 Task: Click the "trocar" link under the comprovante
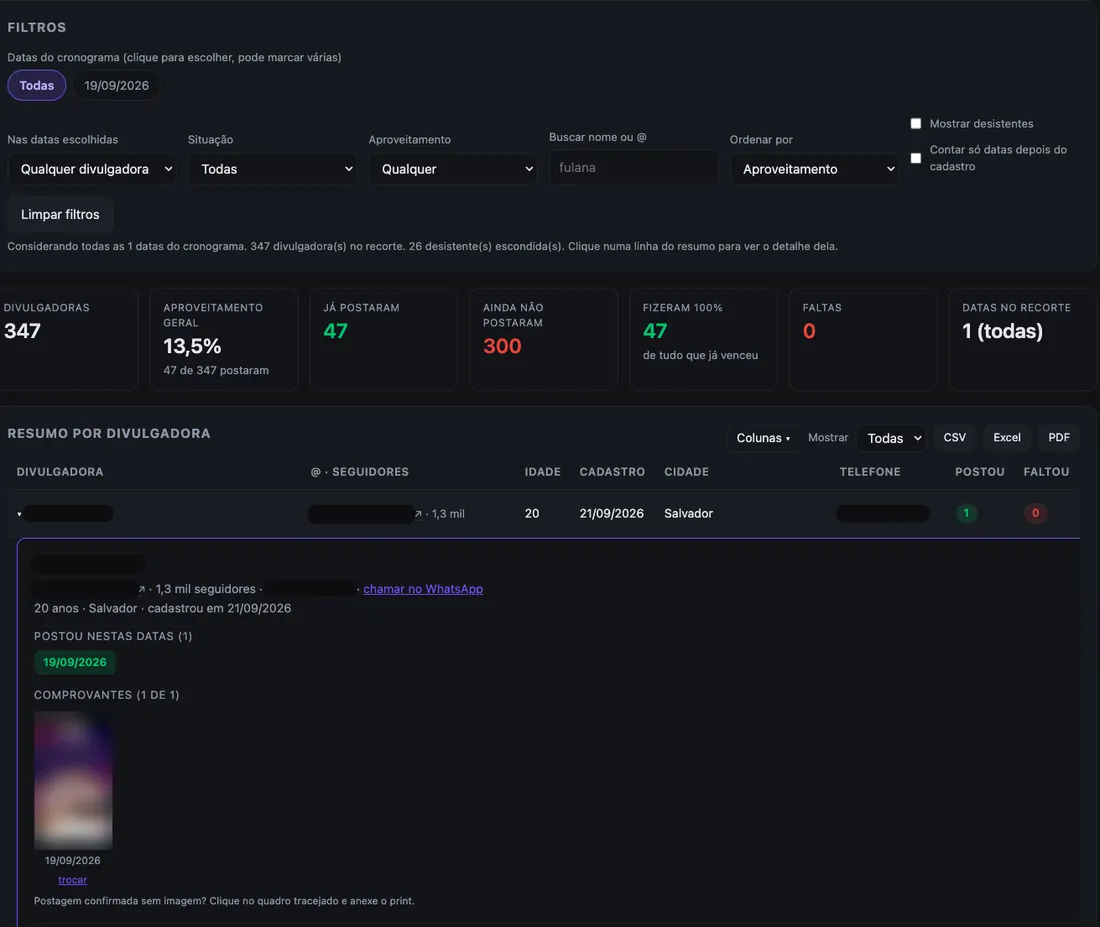click(73, 880)
